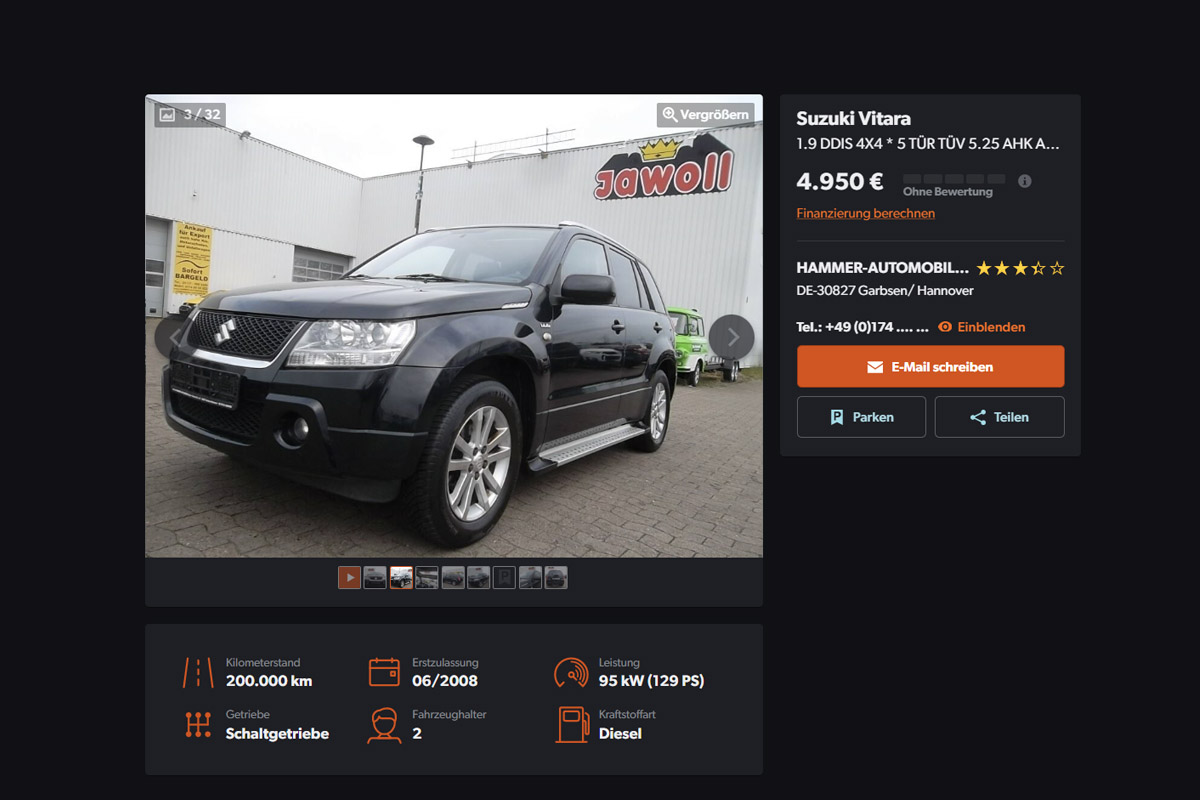
Task: Select the last thumbnail in gallery strip
Action: [556, 577]
